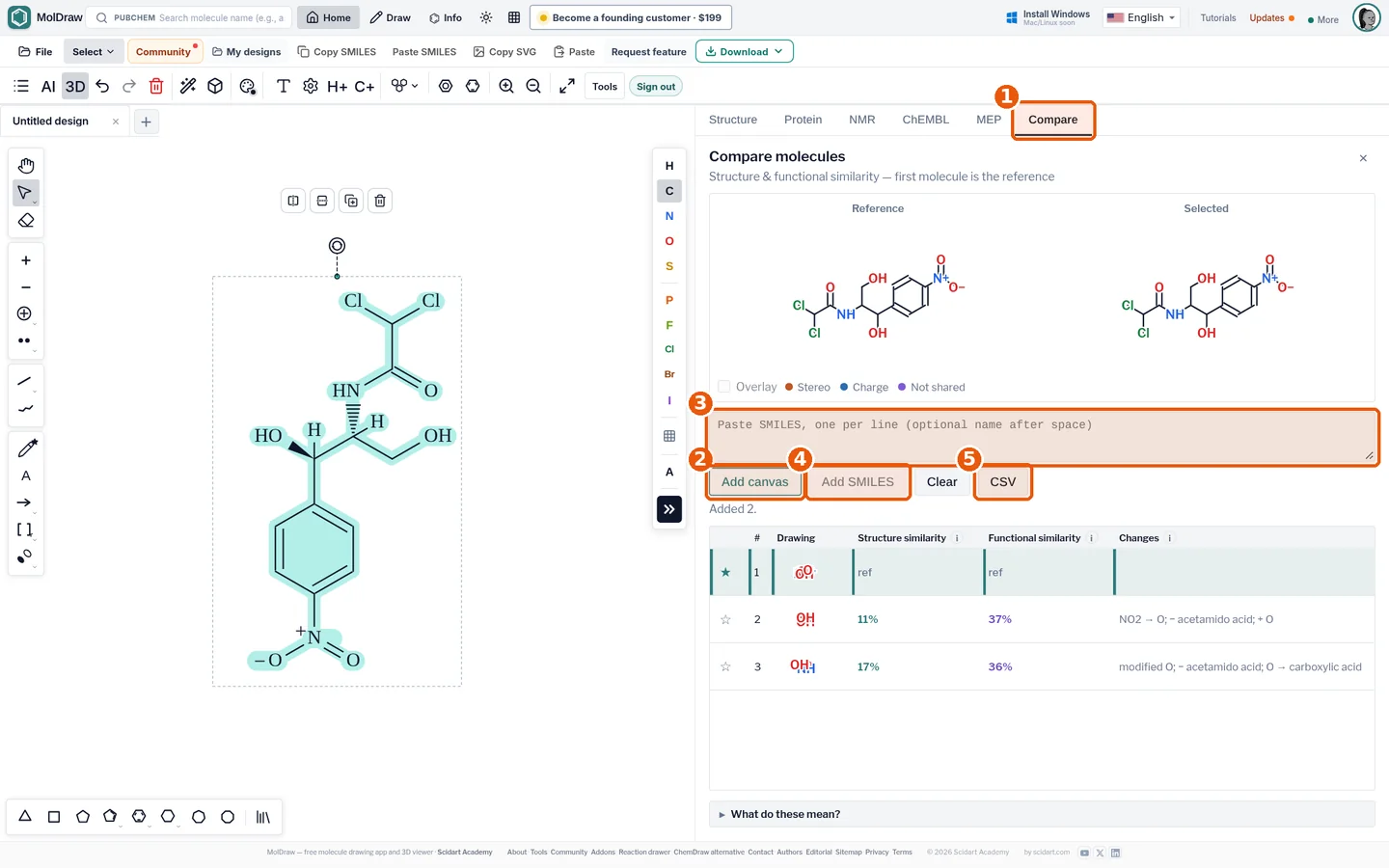Select the text T tool

point(284,86)
